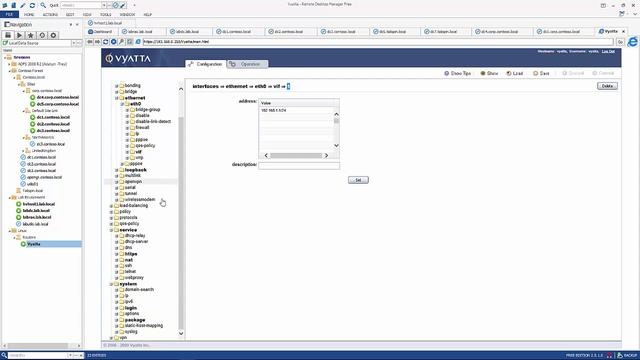The width and height of the screenshot is (640, 360).
Task: Click the Show Tips icon
Action: click(x=447, y=73)
